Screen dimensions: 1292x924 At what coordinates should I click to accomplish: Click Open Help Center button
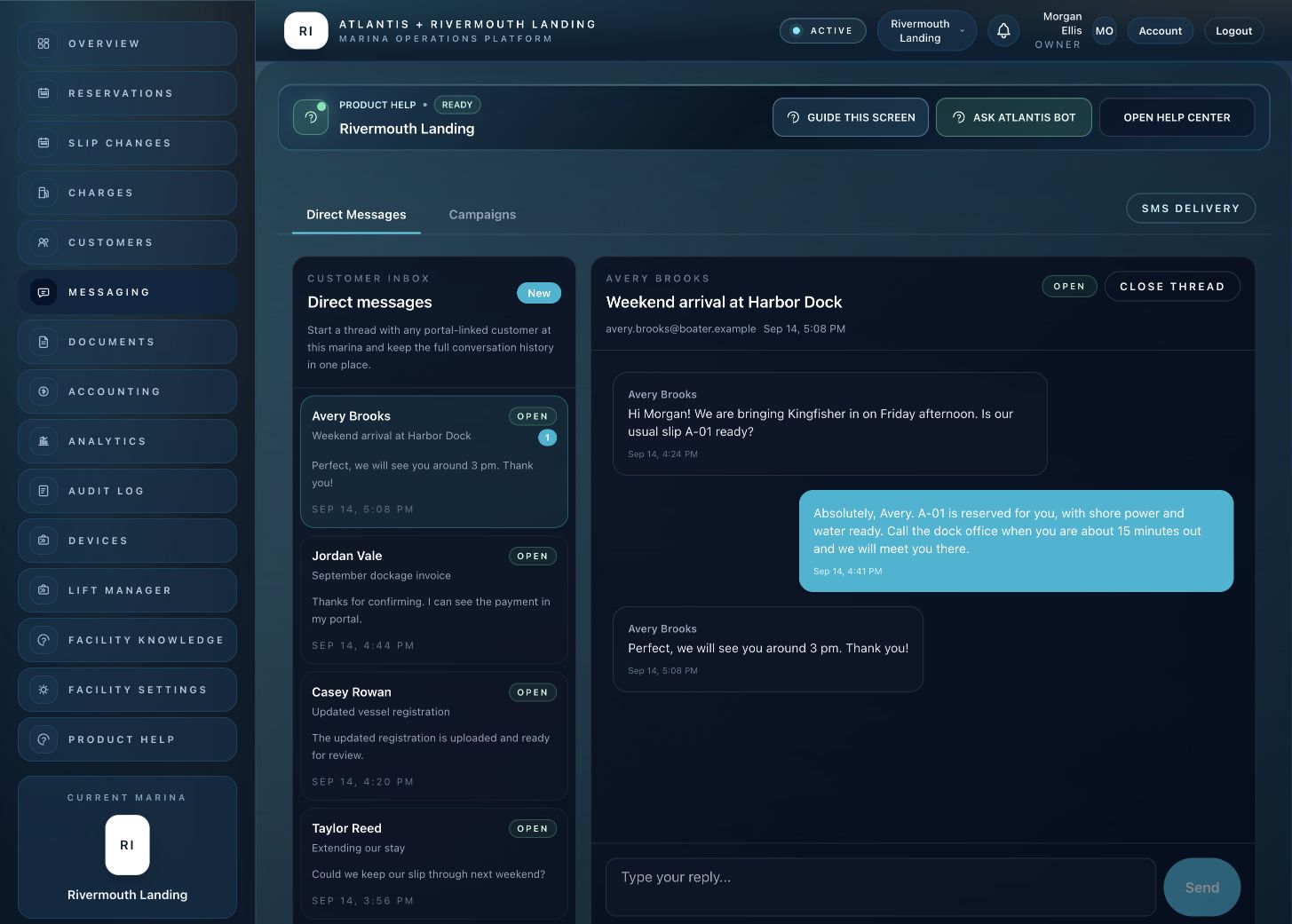point(1177,117)
